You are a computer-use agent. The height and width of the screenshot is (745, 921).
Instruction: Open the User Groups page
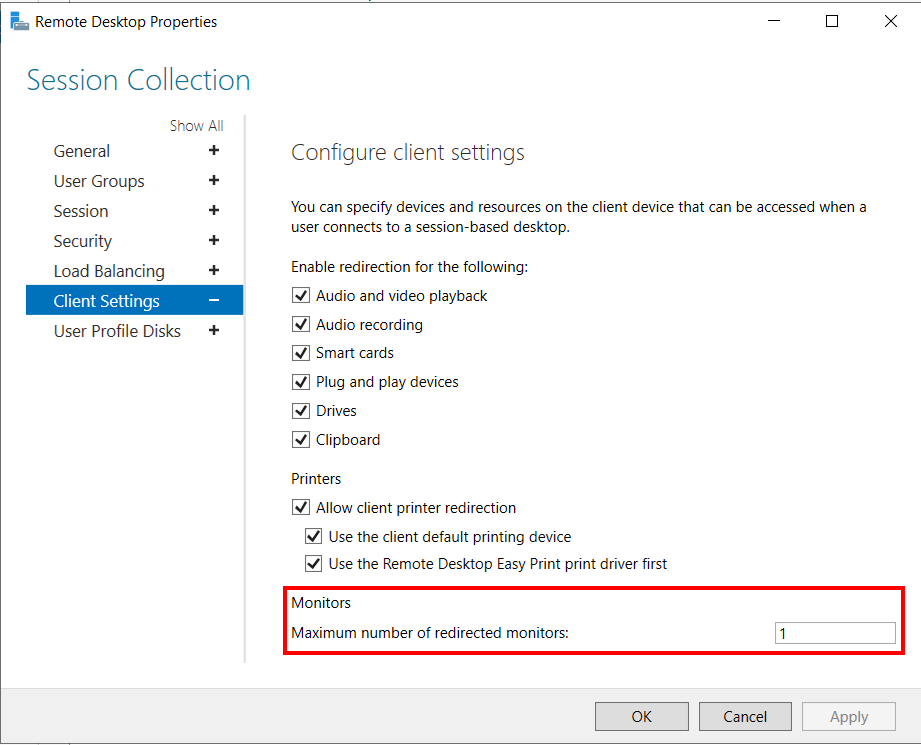99,181
